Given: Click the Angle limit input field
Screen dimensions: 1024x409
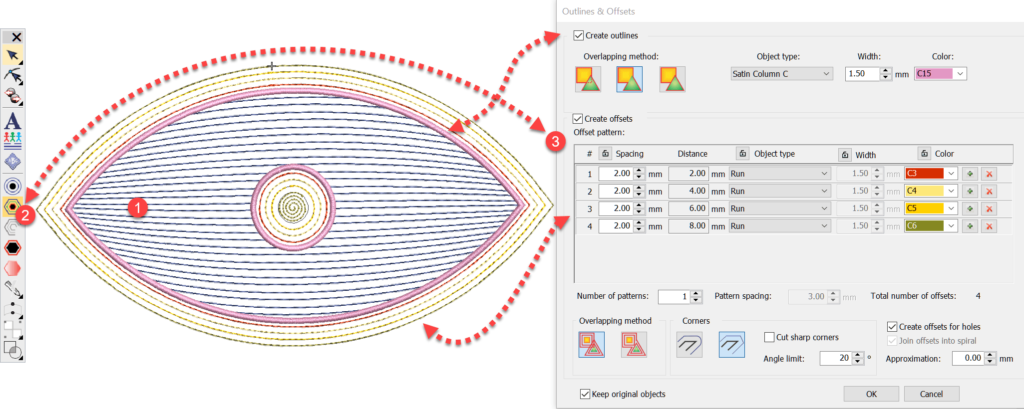Looking at the screenshot, I should pos(835,357).
